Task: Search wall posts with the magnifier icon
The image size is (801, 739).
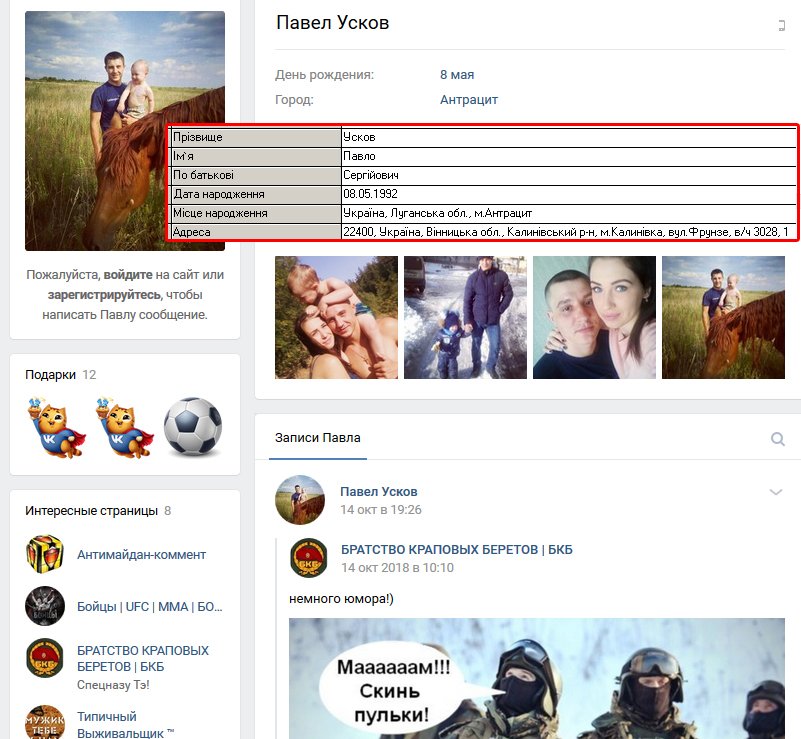Action: (x=778, y=439)
